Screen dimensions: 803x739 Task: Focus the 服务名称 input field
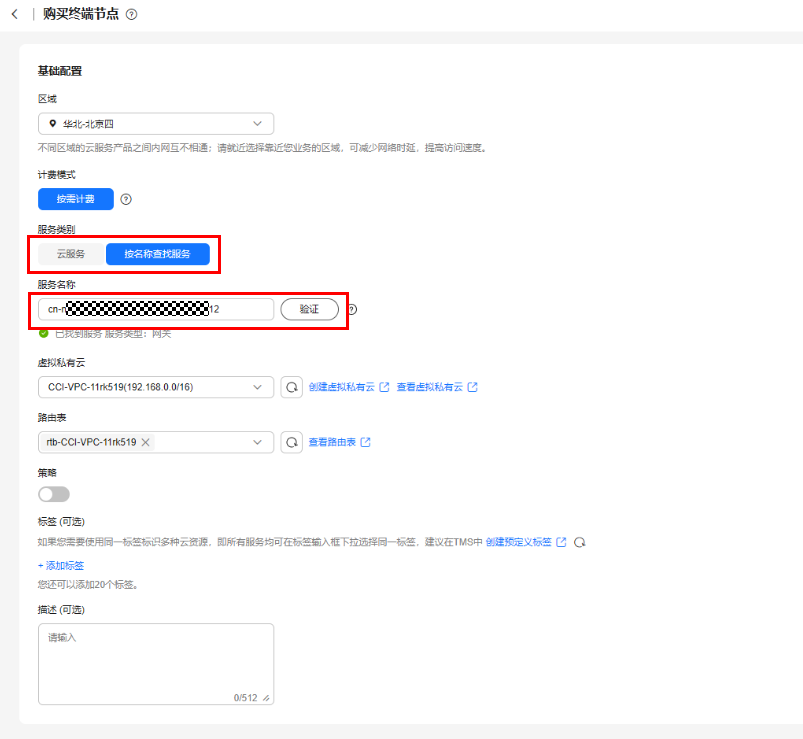point(156,309)
